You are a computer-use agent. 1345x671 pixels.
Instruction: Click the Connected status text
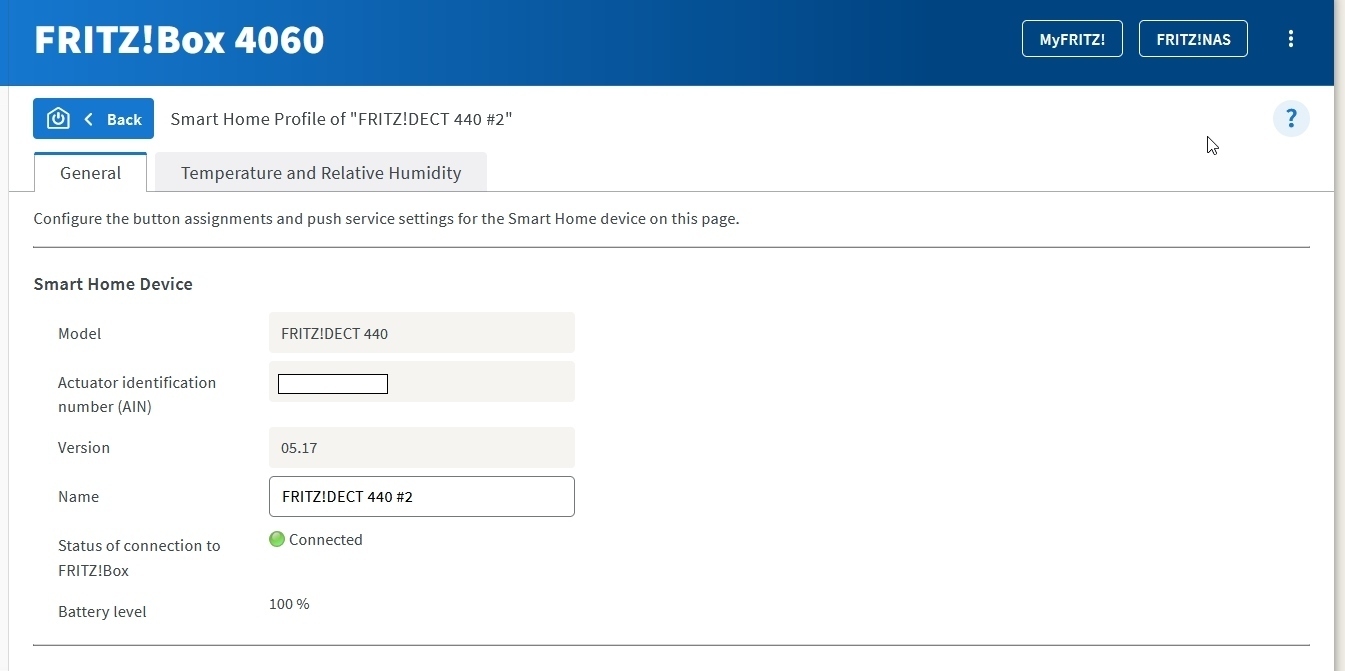pyautogui.click(x=326, y=539)
